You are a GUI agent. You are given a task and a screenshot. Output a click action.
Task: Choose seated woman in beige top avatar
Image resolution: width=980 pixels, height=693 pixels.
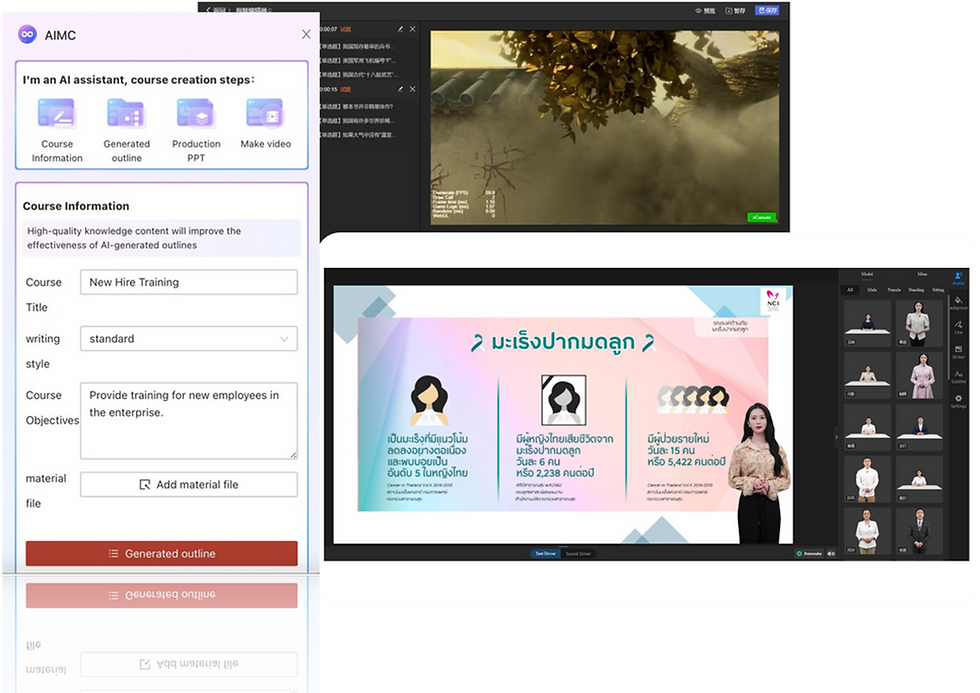pyautogui.click(x=868, y=375)
